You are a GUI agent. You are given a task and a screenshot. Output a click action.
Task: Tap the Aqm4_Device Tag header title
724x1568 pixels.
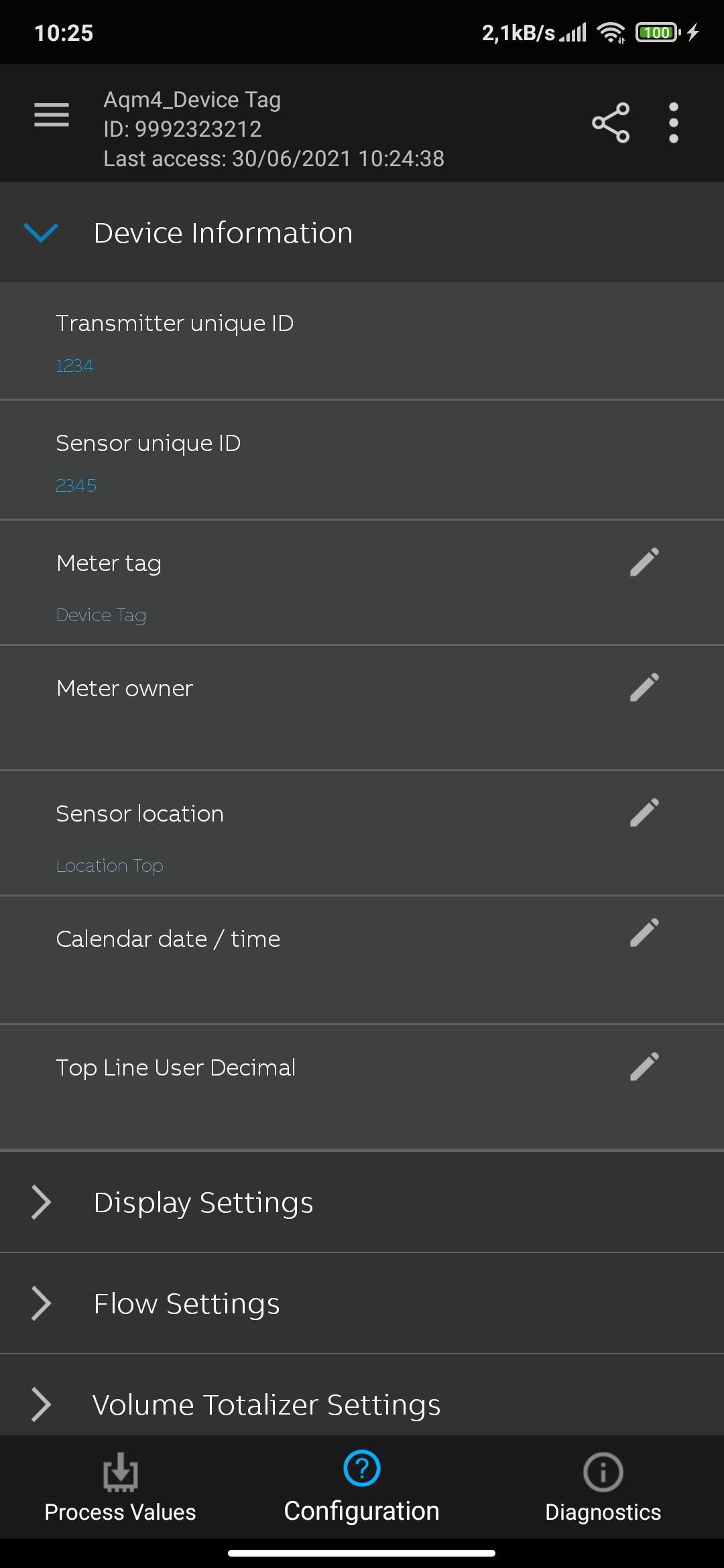pyautogui.click(x=192, y=100)
